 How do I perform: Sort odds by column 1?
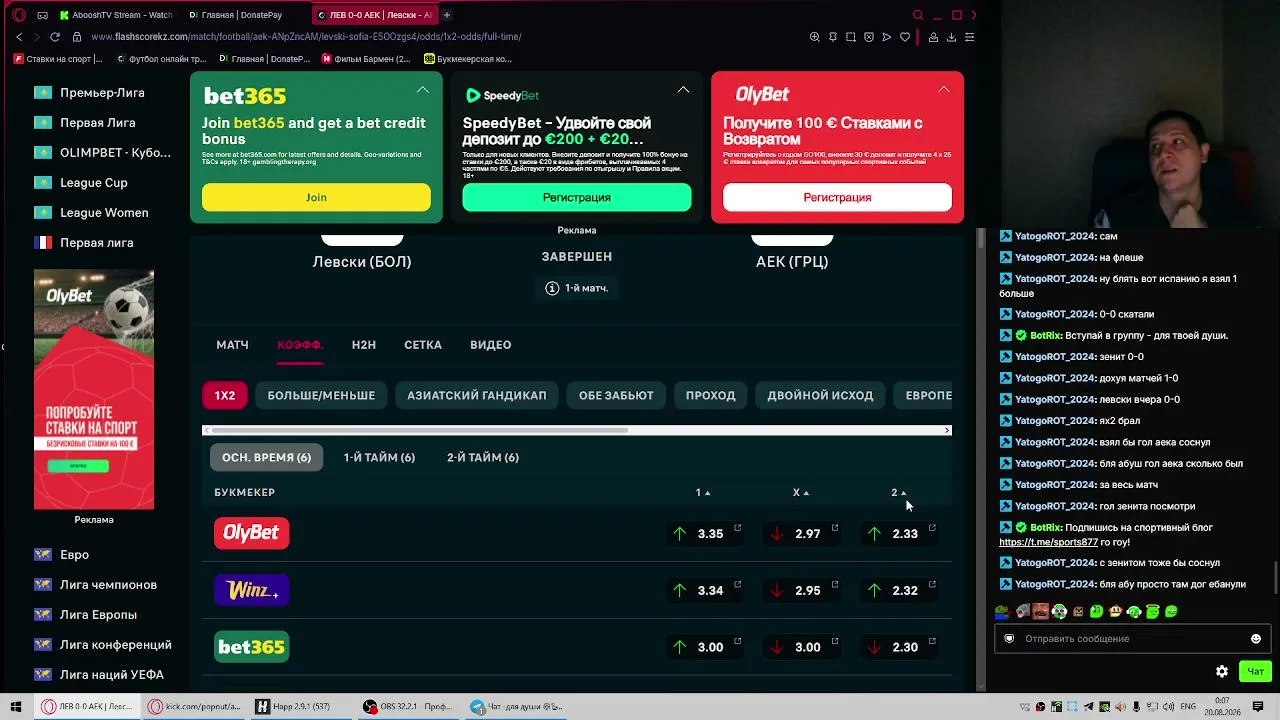703,492
